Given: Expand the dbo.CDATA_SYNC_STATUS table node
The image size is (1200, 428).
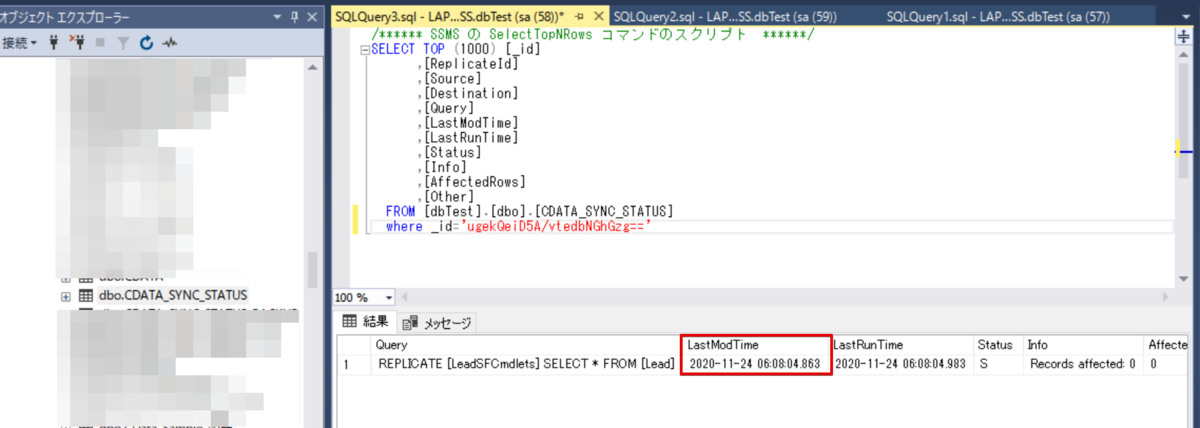Looking at the screenshot, I should tap(66, 296).
